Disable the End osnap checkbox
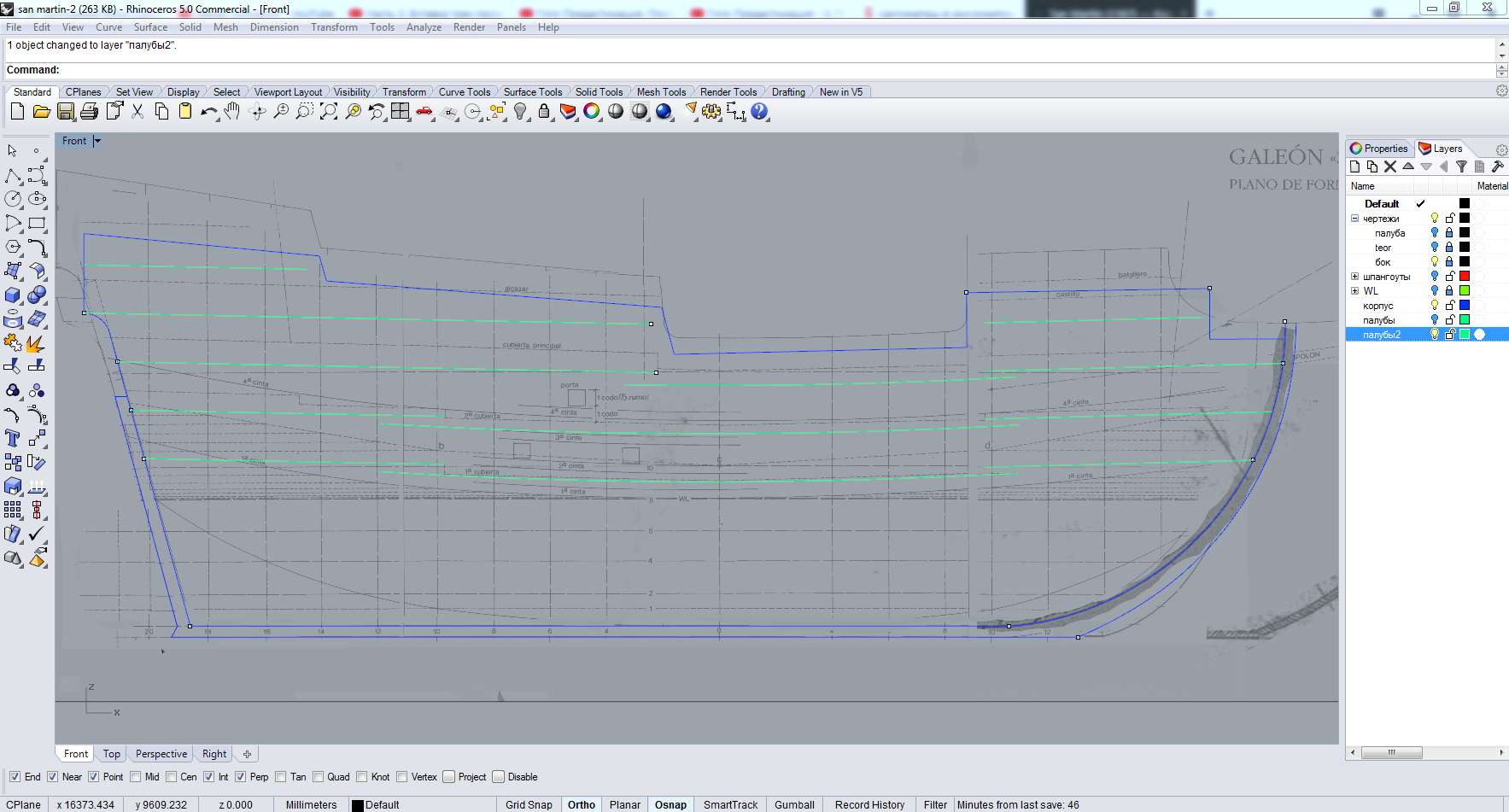This screenshot has height=812, width=1509. pos(15,777)
